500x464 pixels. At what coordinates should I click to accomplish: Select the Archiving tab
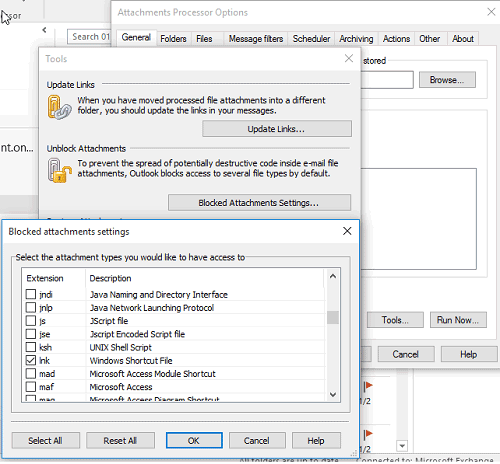click(x=356, y=39)
